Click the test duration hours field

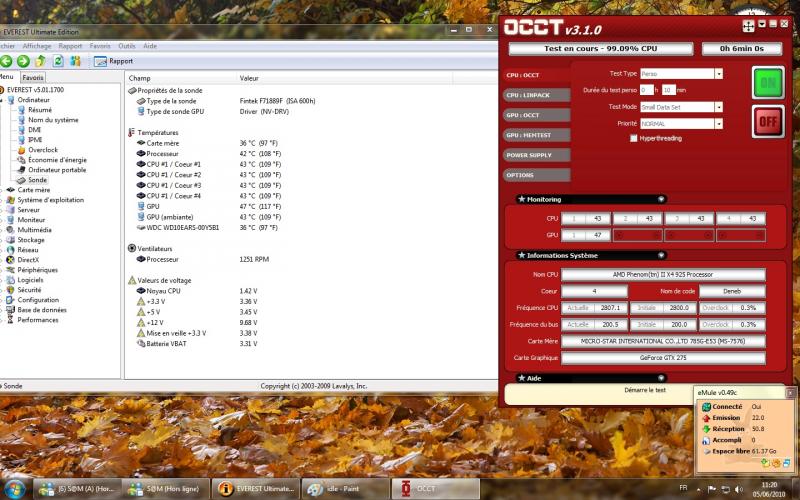pyautogui.click(x=646, y=90)
